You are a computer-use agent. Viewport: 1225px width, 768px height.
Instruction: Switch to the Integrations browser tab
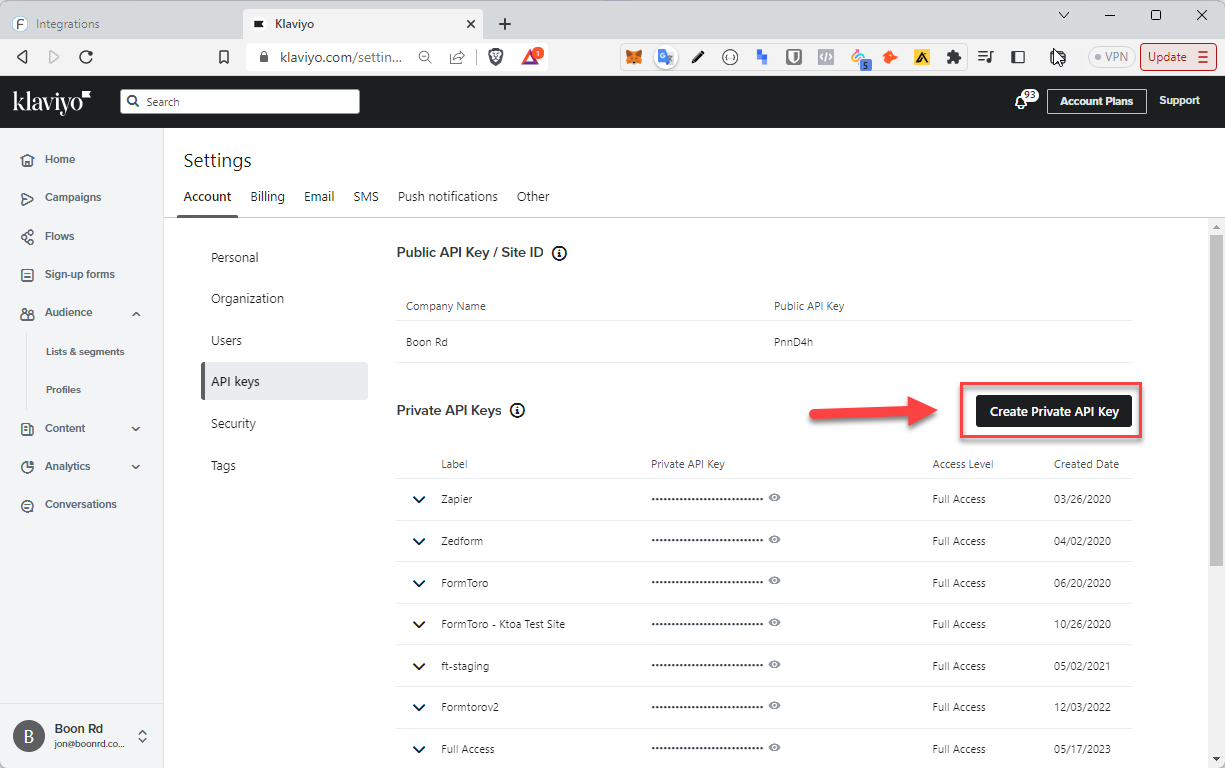[120, 23]
